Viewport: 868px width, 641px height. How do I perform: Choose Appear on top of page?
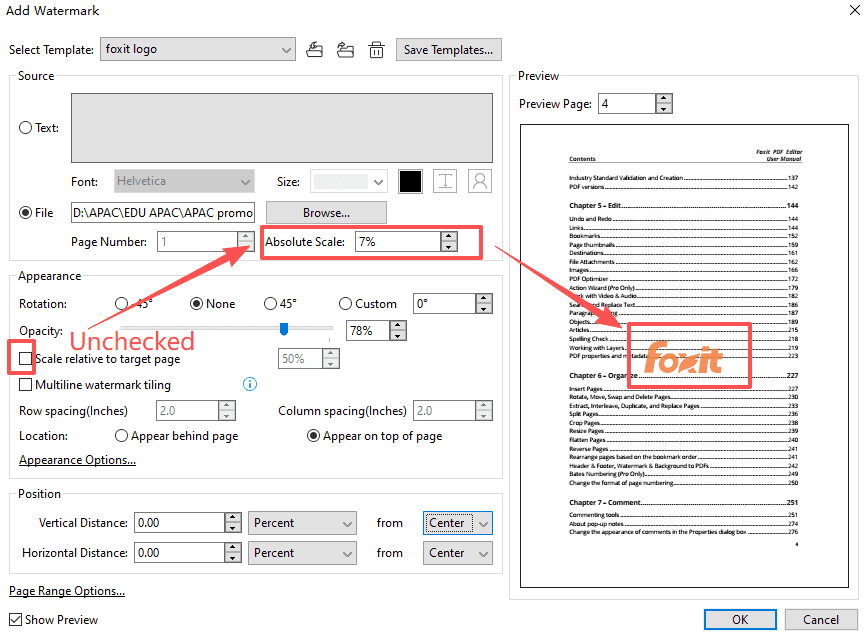(x=313, y=436)
